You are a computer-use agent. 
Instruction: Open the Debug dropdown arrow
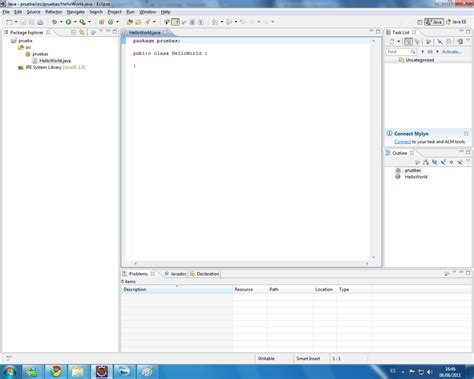click(x=61, y=22)
